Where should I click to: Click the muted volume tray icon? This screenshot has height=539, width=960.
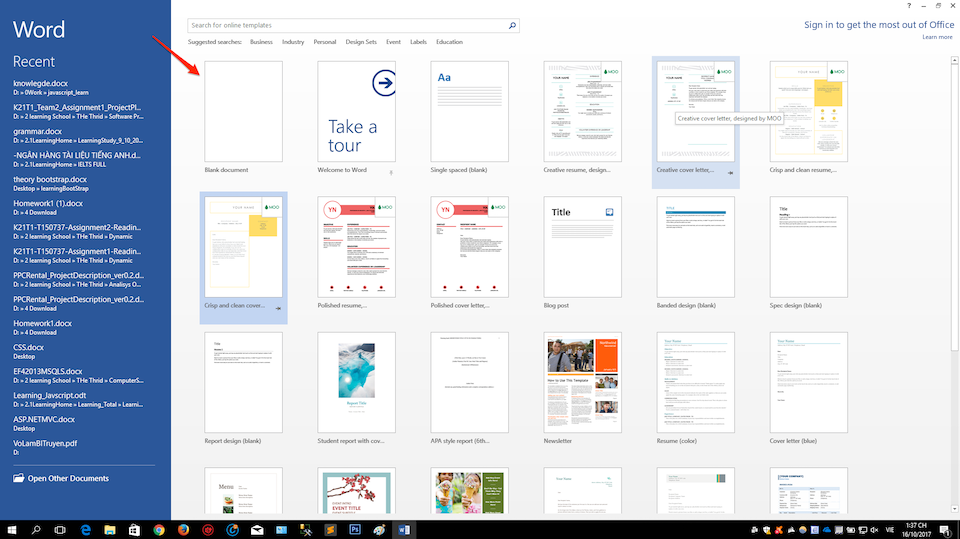874,530
